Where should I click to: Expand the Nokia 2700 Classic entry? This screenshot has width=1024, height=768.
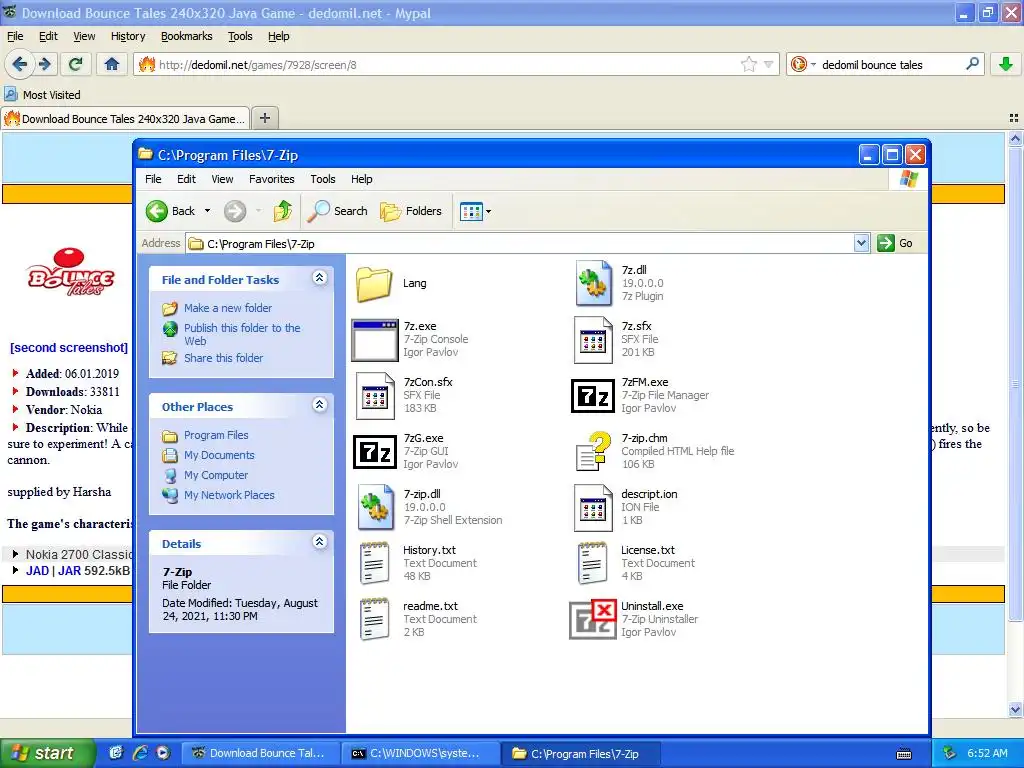point(15,554)
